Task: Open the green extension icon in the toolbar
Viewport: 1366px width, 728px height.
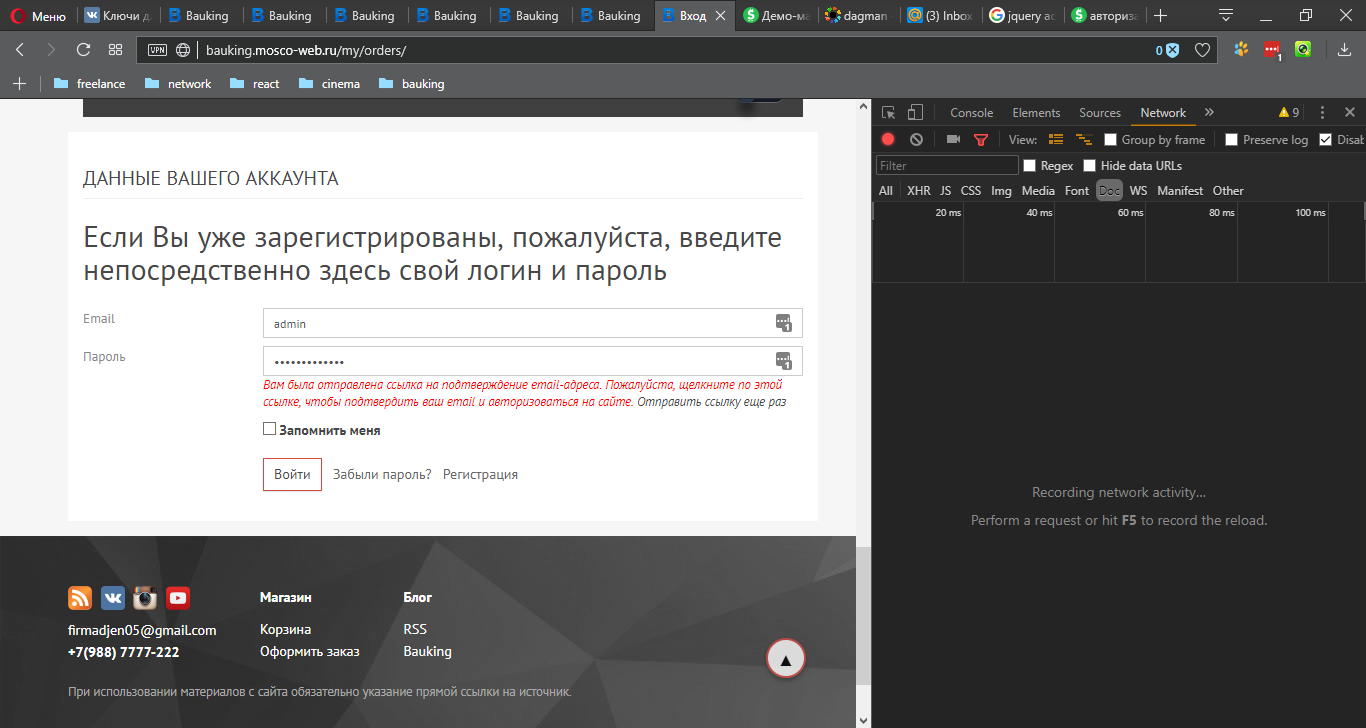Action: pos(1303,49)
